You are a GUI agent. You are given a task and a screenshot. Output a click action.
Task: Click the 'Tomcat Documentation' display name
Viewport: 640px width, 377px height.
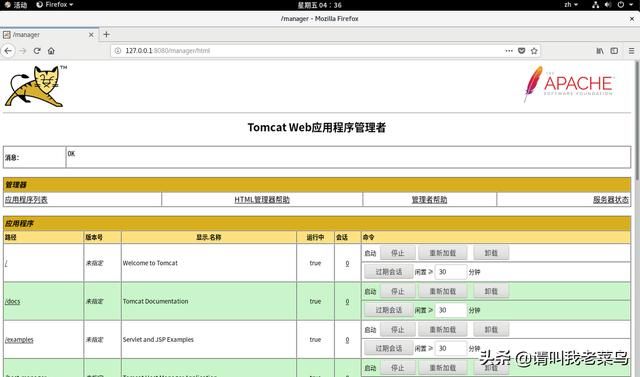pos(156,302)
